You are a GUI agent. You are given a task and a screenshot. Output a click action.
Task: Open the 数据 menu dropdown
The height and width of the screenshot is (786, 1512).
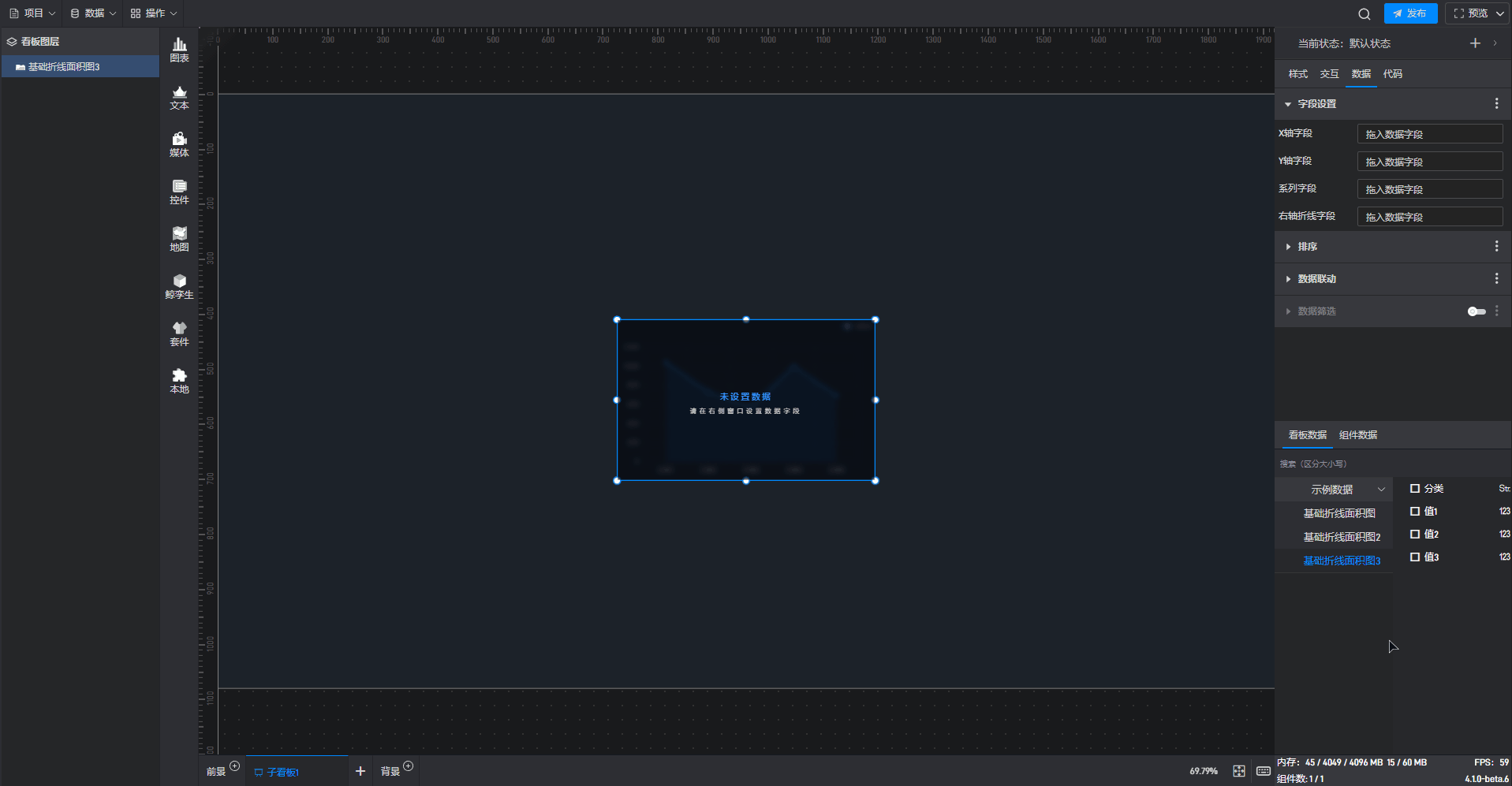tap(93, 13)
